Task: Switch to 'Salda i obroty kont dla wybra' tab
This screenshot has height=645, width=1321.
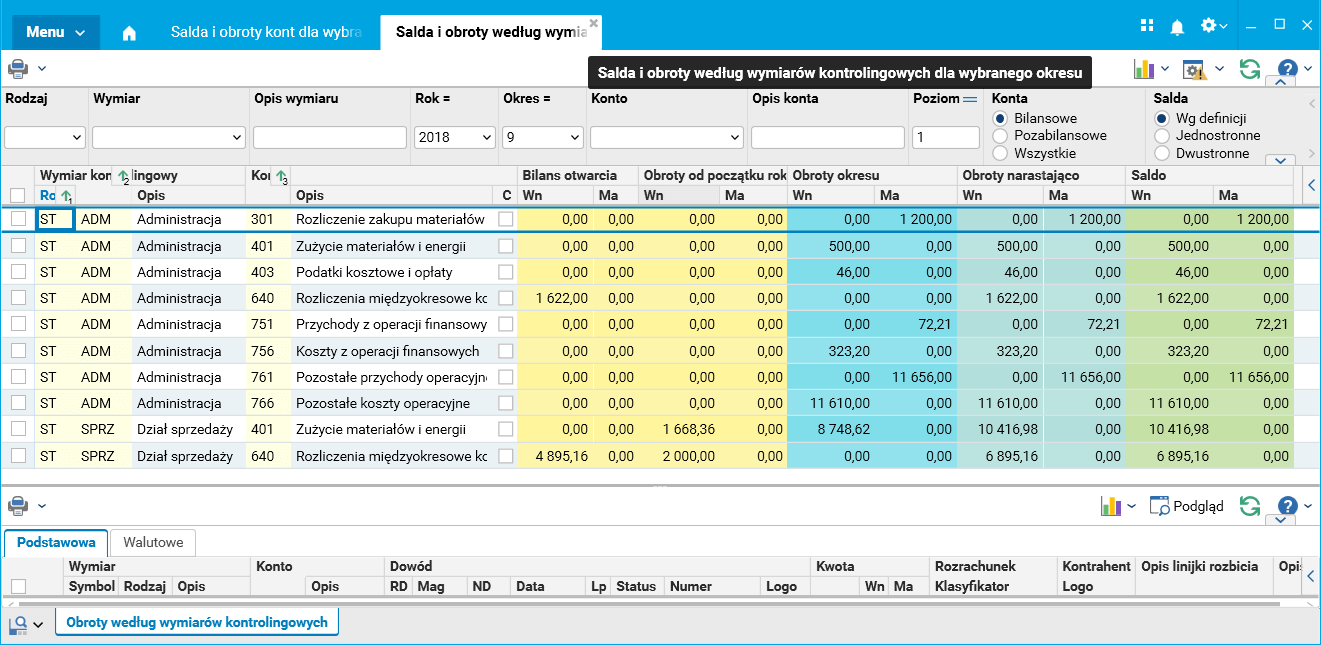Action: 265,33
